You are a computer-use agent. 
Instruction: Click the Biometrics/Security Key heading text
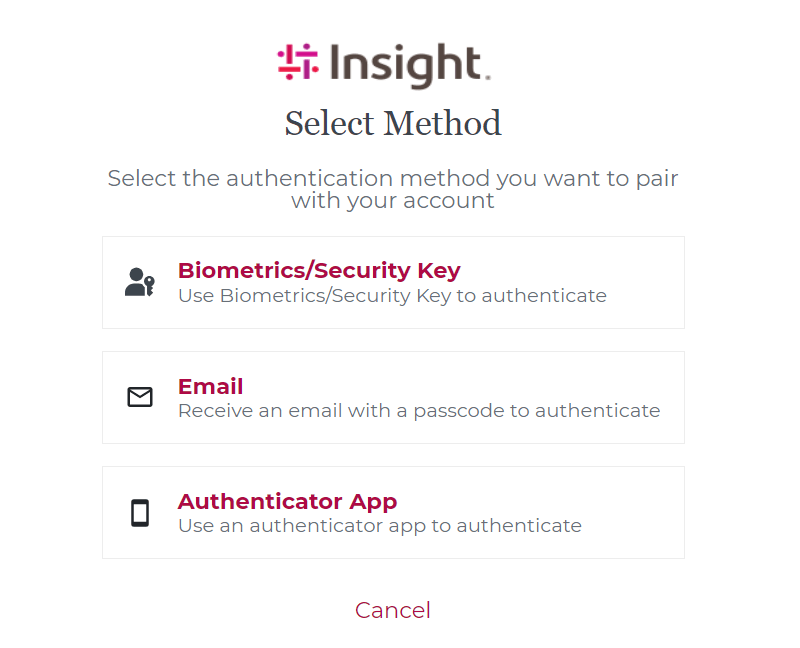point(318,270)
